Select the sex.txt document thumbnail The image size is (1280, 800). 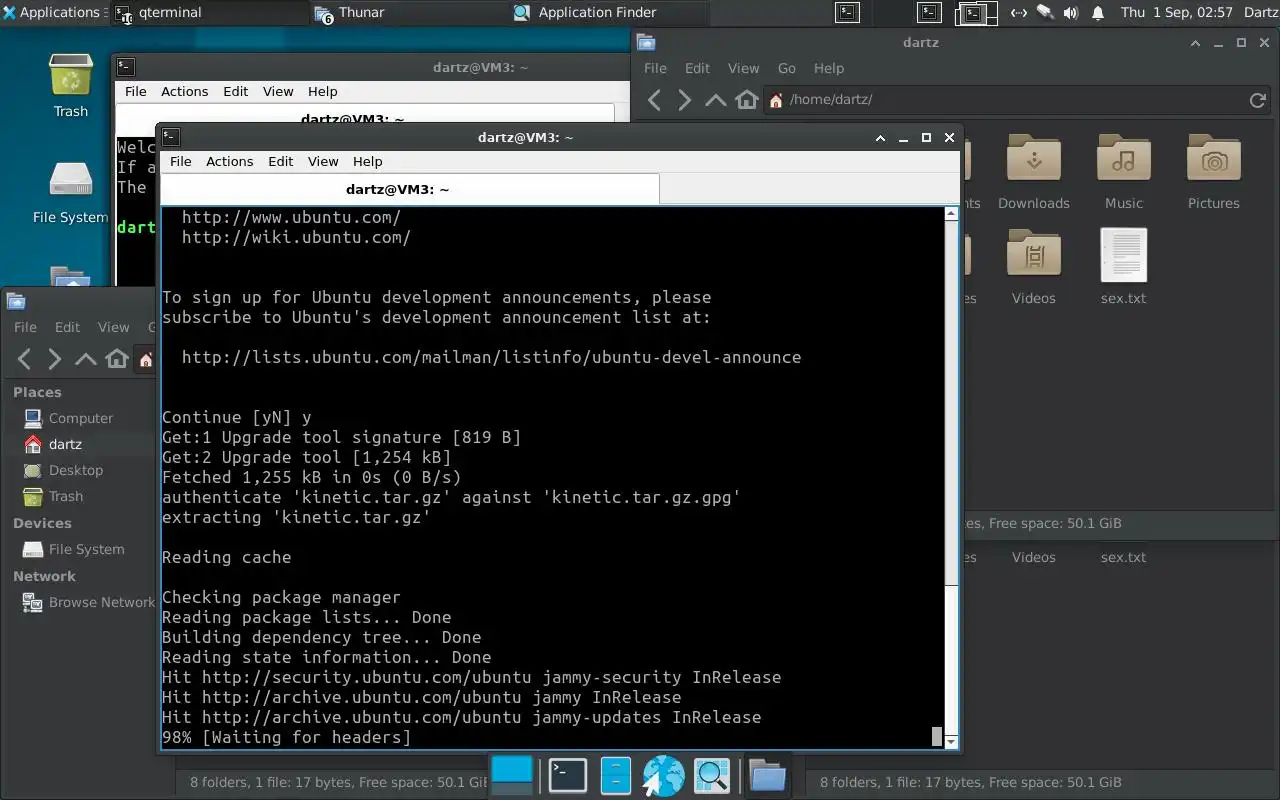(1124, 256)
